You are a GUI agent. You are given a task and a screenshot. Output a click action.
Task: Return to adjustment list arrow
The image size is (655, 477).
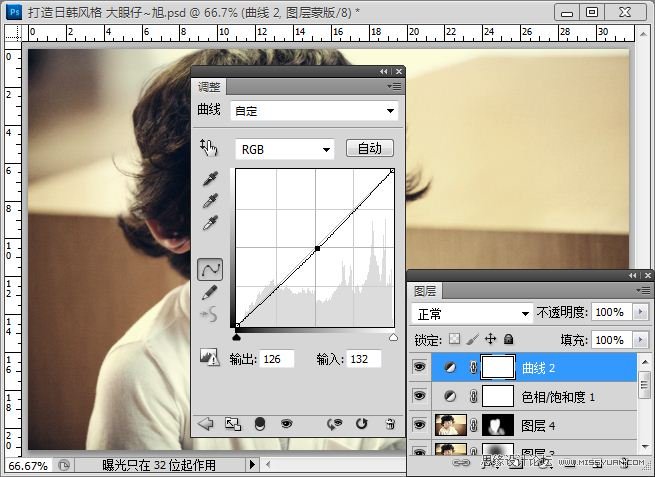pyautogui.click(x=205, y=424)
